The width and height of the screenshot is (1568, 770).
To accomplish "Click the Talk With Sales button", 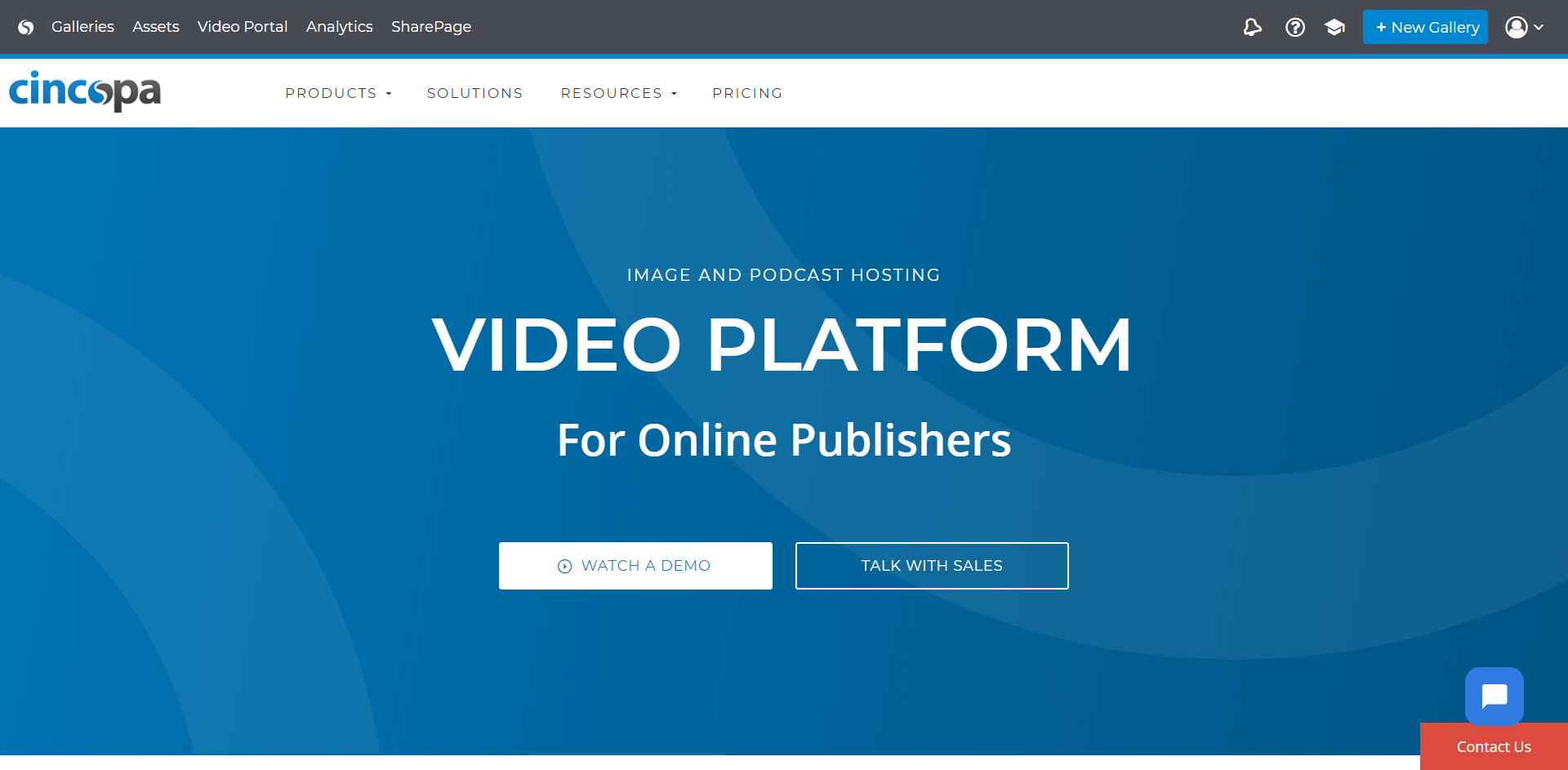I will (932, 566).
